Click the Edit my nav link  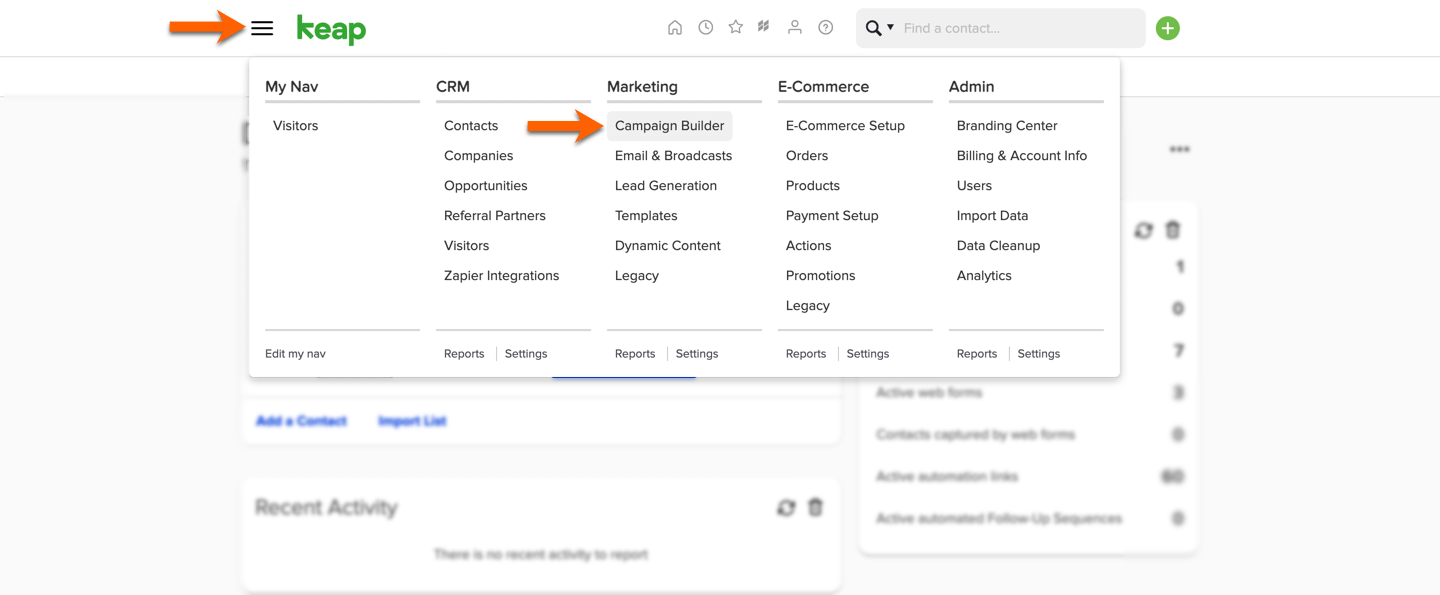pos(295,354)
